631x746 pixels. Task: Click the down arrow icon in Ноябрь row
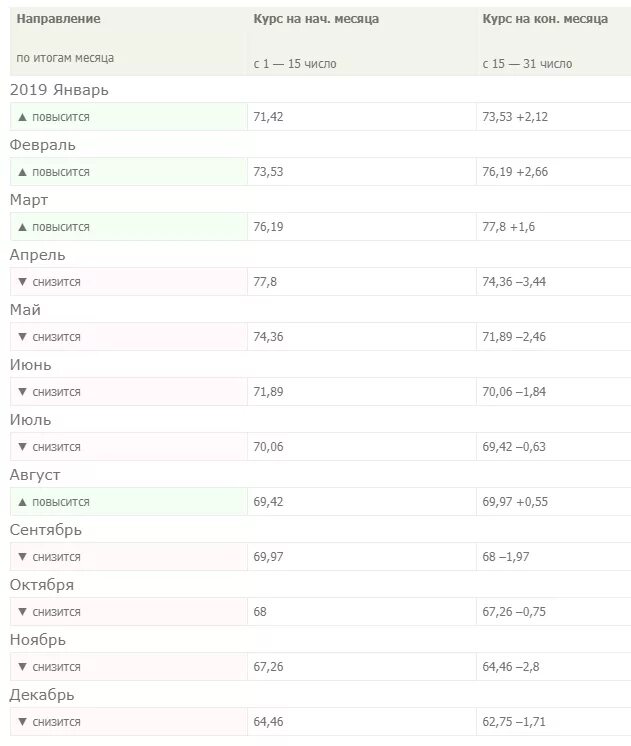pyautogui.click(x=22, y=667)
